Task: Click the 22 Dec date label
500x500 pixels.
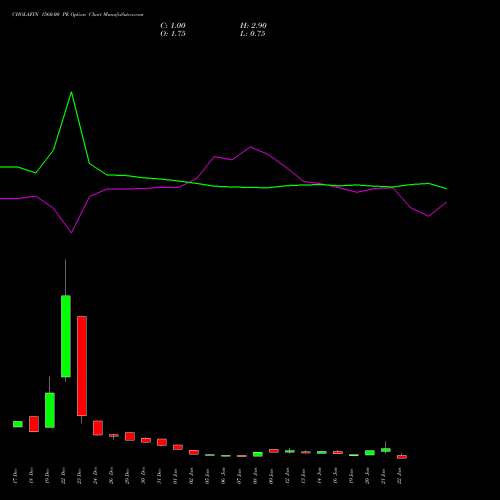Action: tap(63, 476)
